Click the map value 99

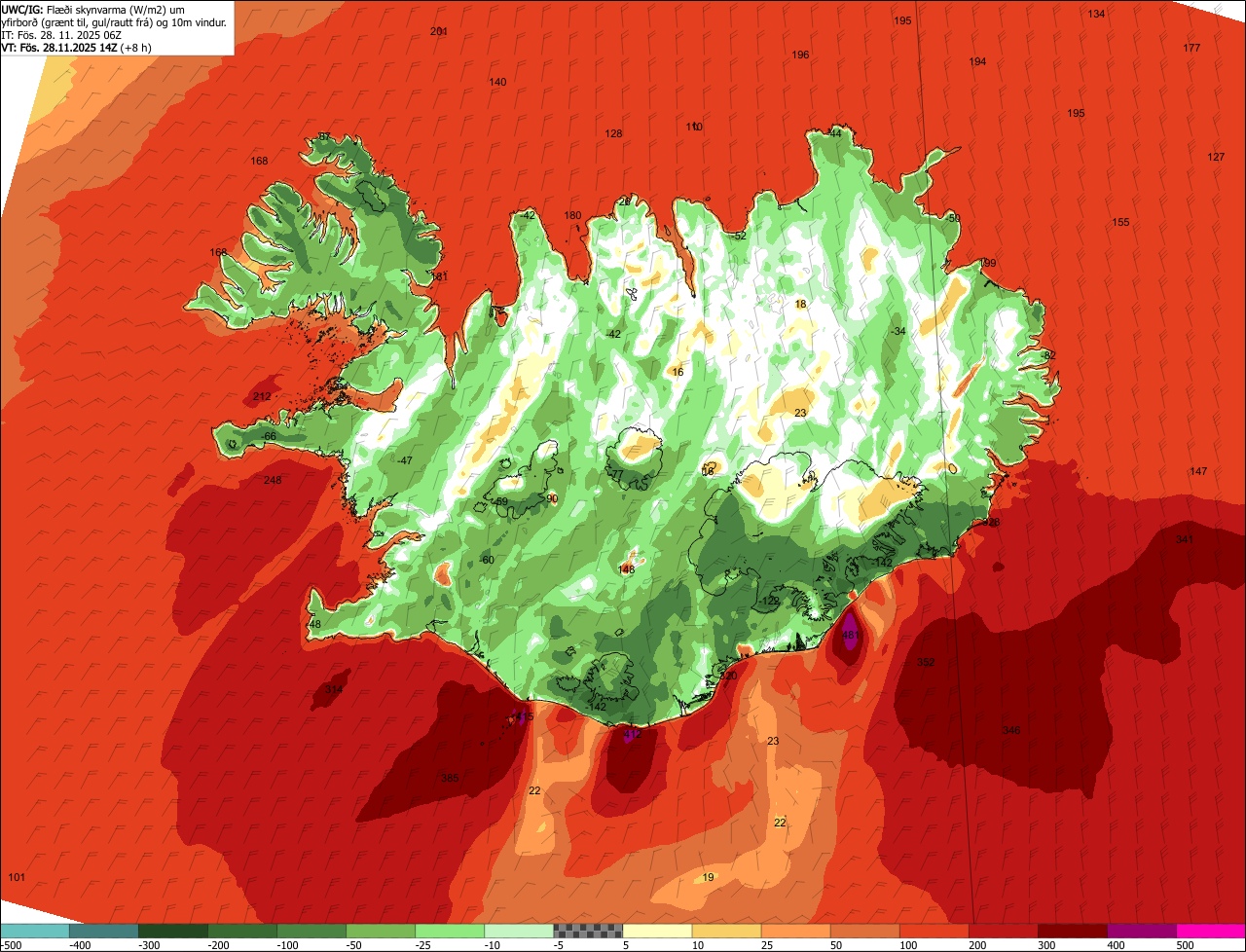[990, 263]
